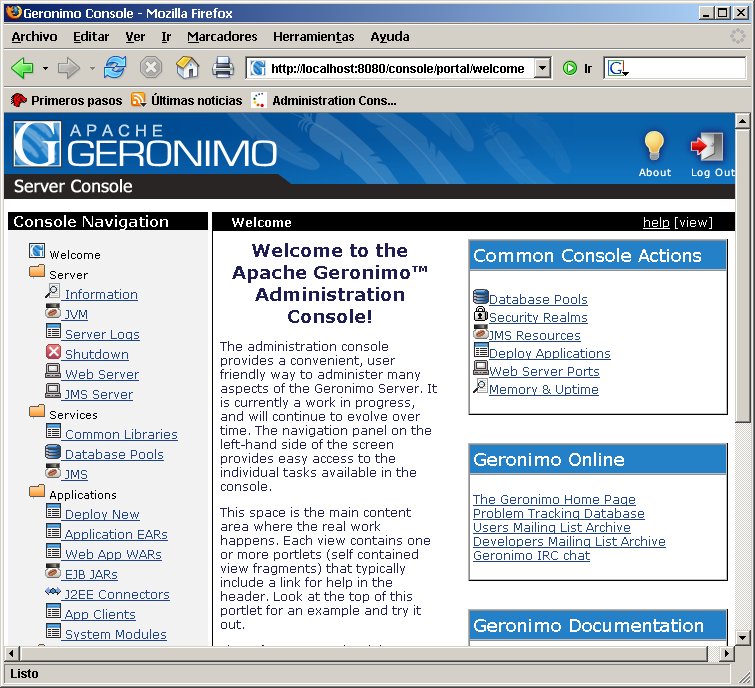Click the Welcome icon in Console Navigation
This screenshot has width=755, height=688.
point(37,251)
